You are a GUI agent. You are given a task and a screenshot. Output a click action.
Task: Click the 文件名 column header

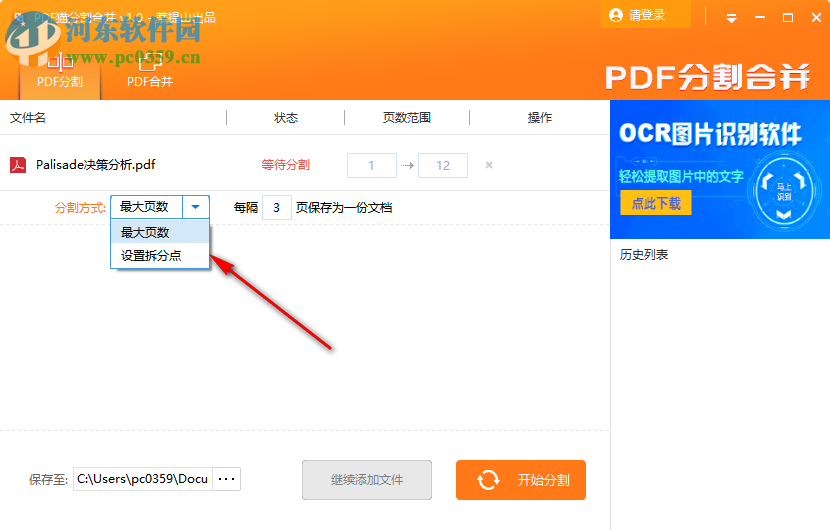(x=28, y=118)
